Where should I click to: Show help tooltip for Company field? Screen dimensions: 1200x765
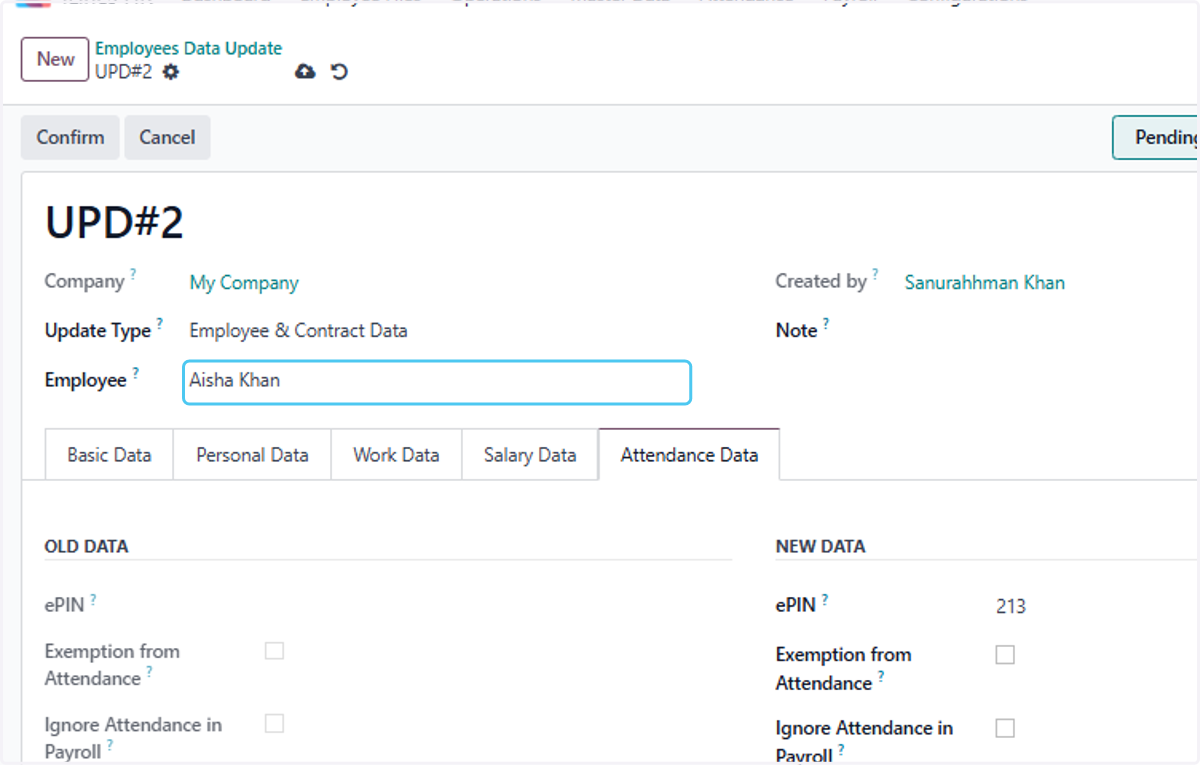coord(133,274)
